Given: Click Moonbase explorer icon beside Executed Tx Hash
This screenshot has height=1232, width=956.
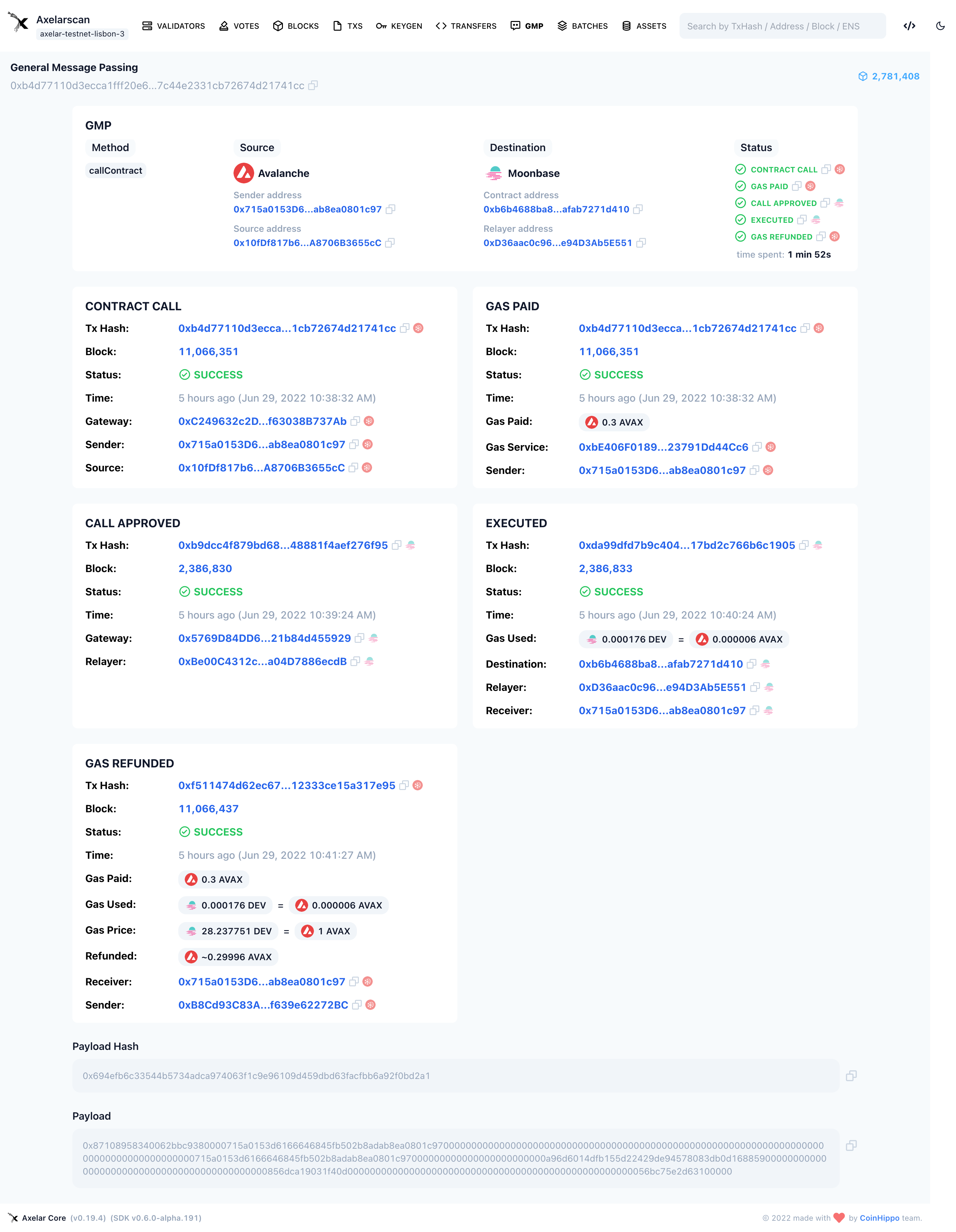Looking at the screenshot, I should pos(818,546).
